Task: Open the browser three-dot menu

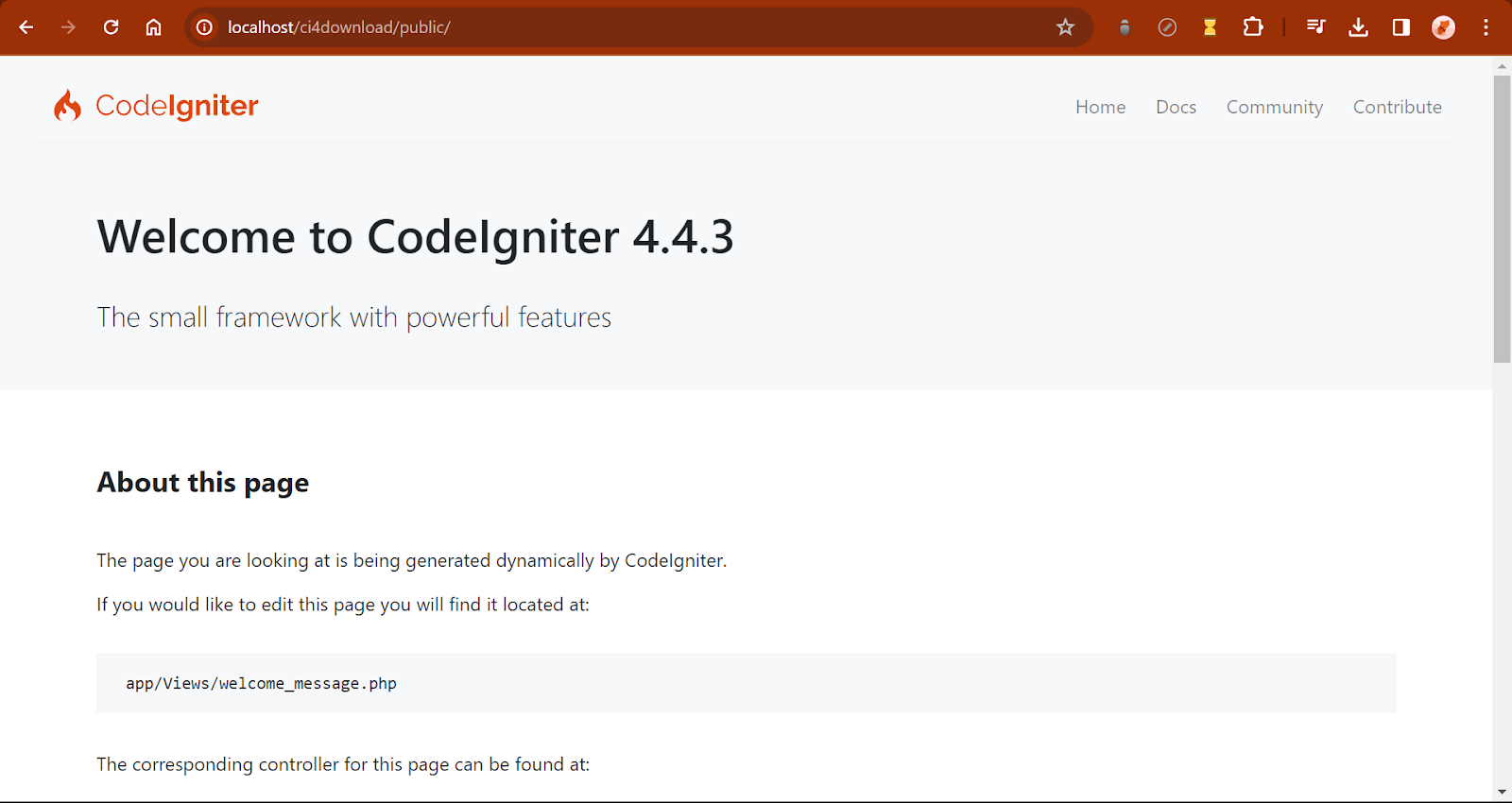Action: pyautogui.click(x=1486, y=27)
